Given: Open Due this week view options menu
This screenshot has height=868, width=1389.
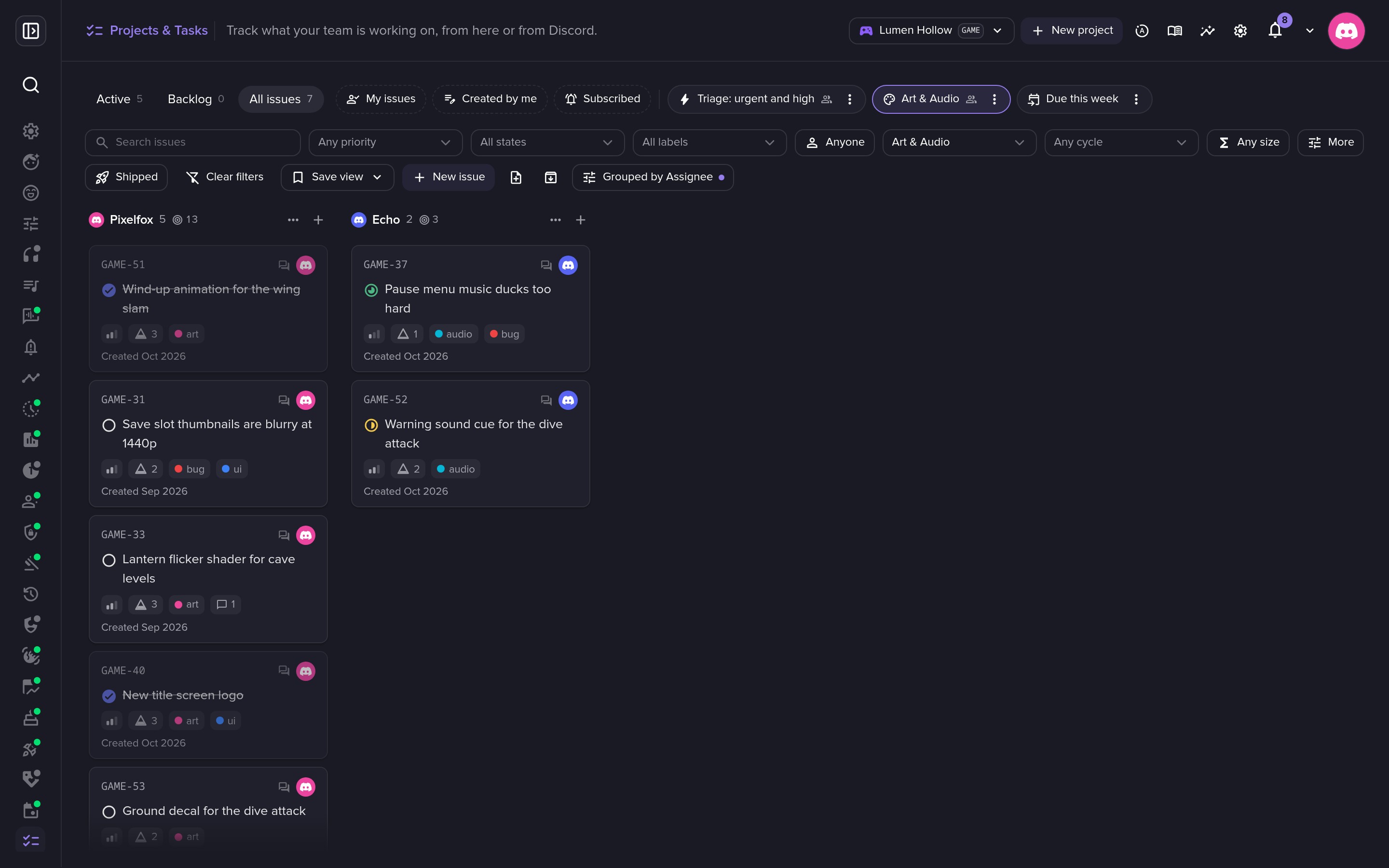Looking at the screenshot, I should tap(1136, 99).
